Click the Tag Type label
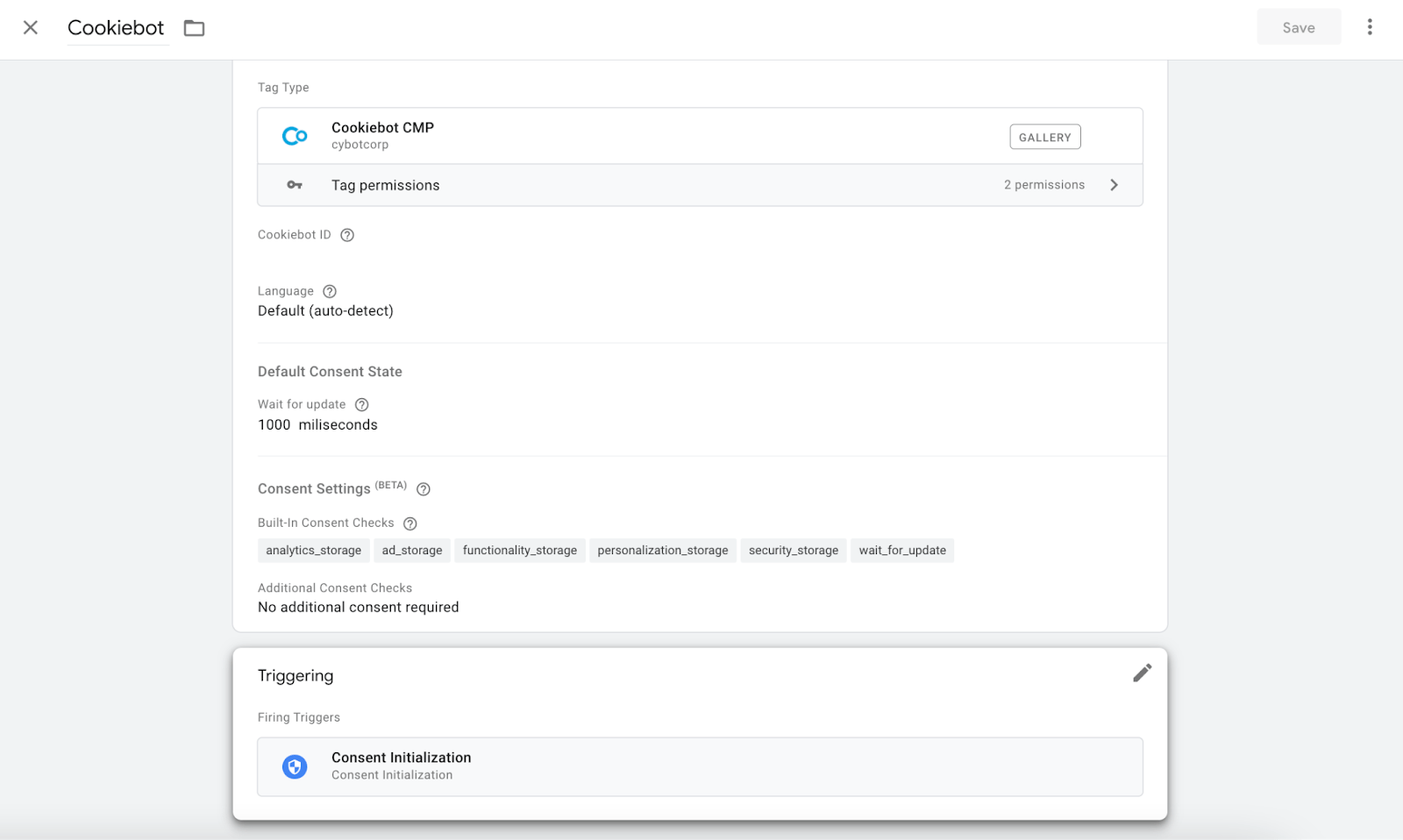1403x840 pixels. click(283, 88)
